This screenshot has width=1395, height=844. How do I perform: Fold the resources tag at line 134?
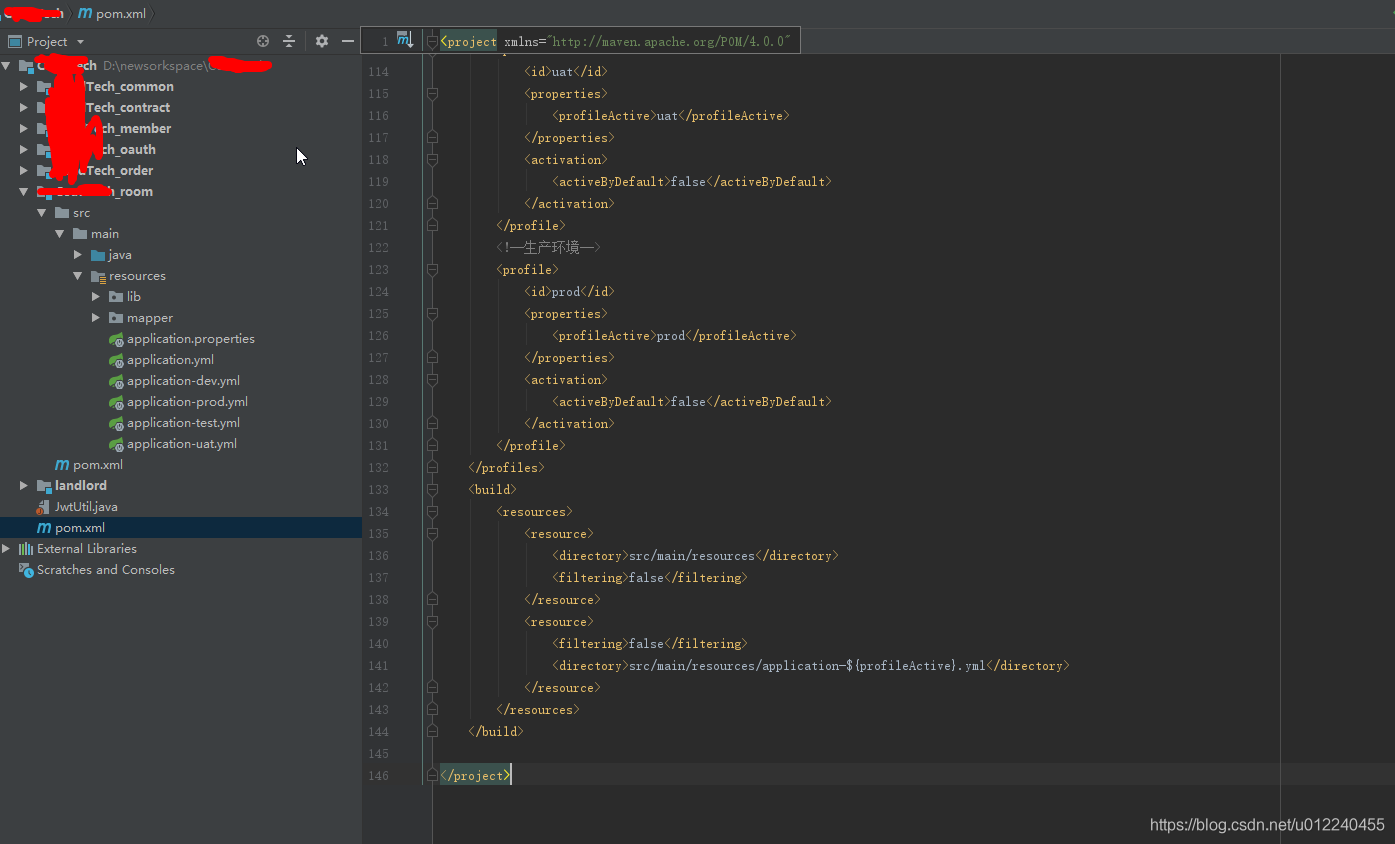click(x=432, y=511)
